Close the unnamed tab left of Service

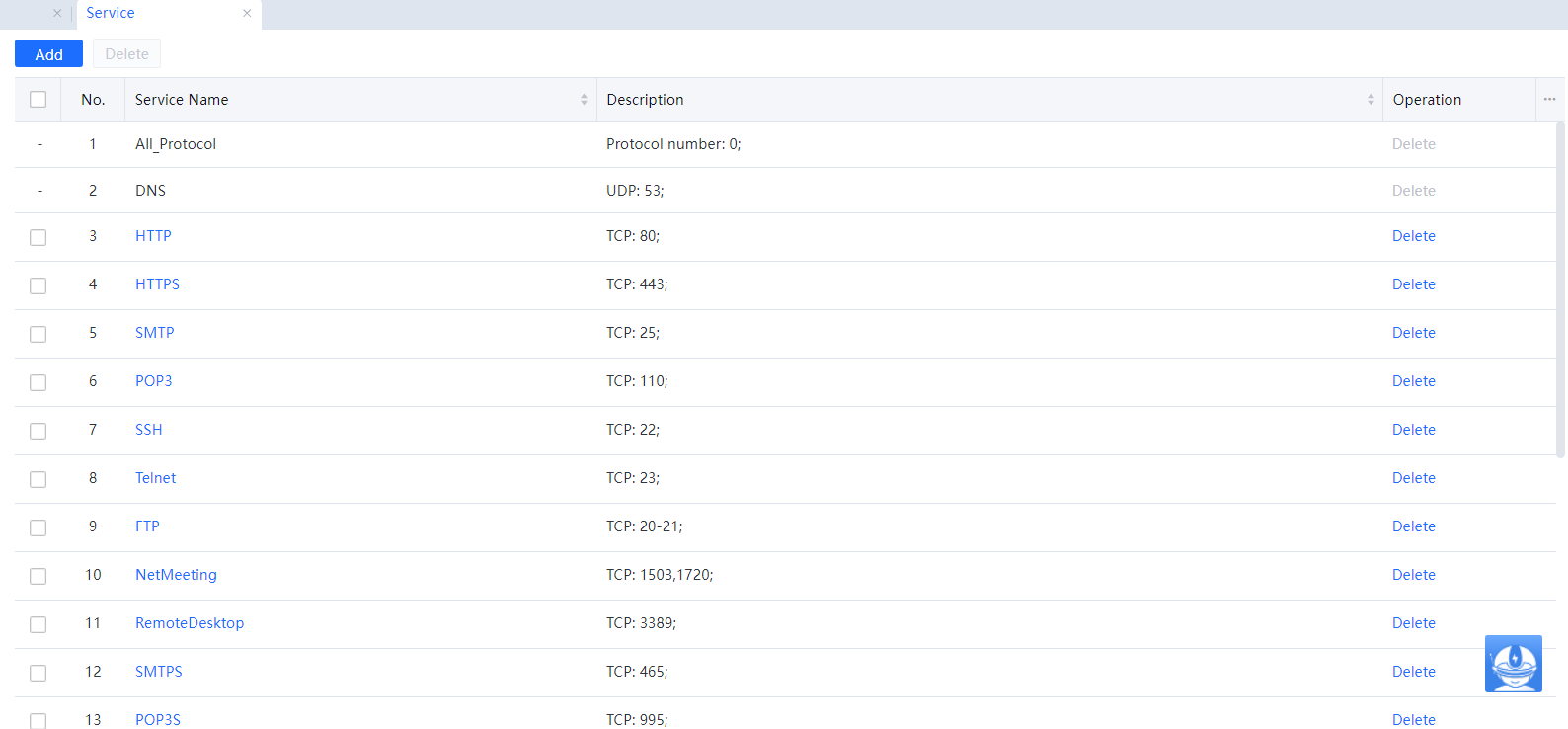tap(57, 13)
